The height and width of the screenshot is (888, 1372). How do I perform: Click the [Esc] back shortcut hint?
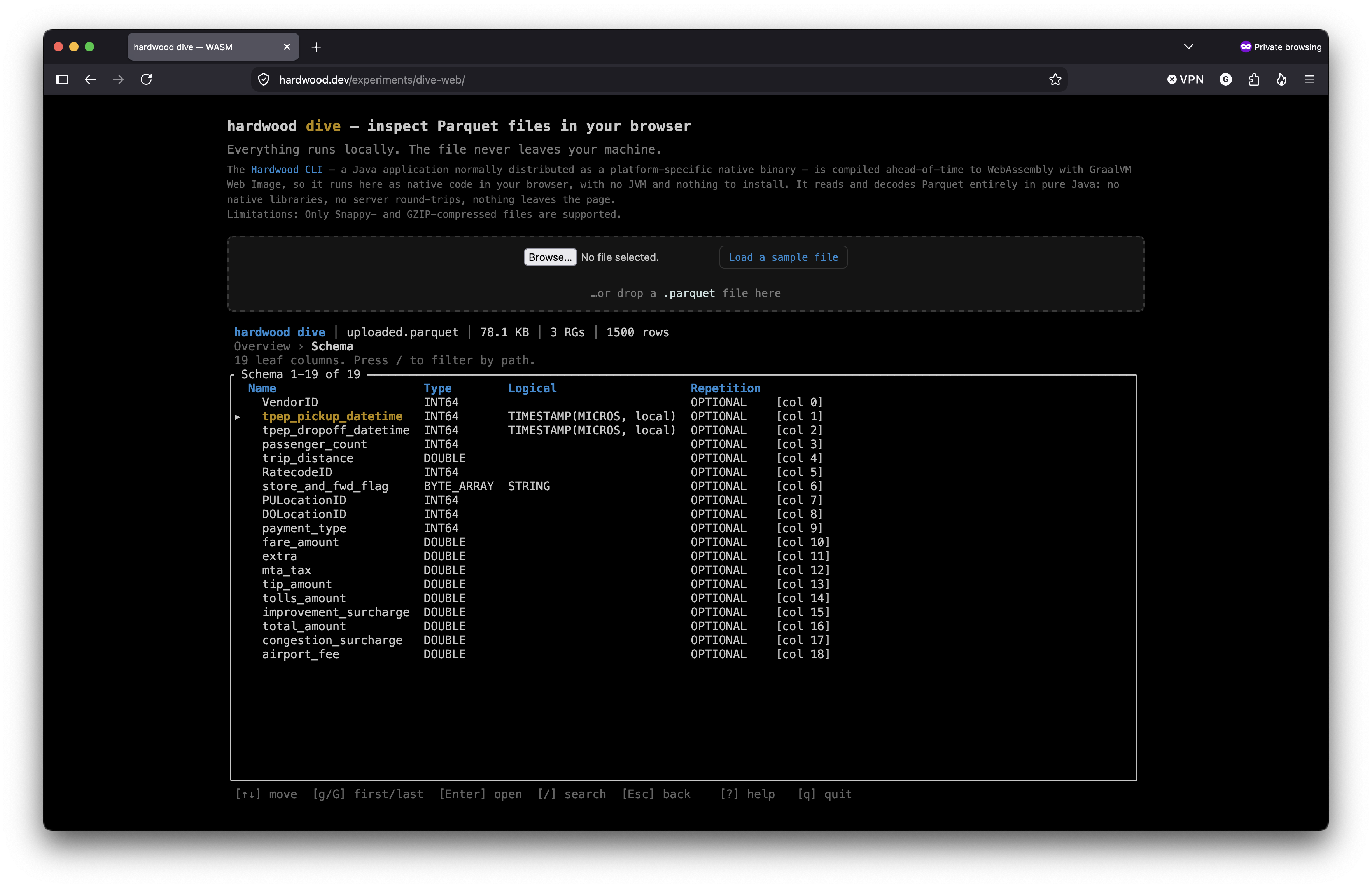(656, 795)
